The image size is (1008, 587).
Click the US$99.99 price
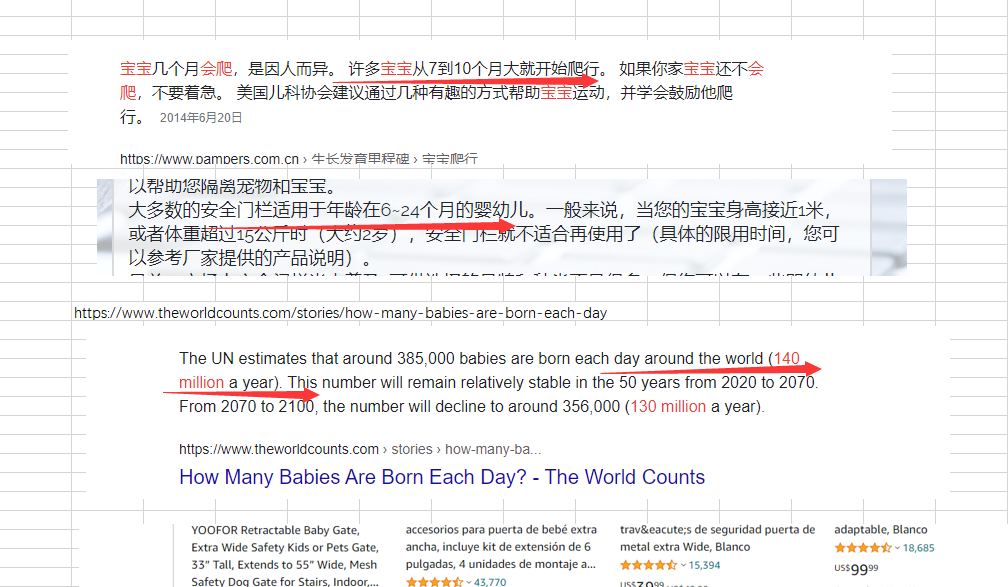pyautogui.click(x=856, y=568)
